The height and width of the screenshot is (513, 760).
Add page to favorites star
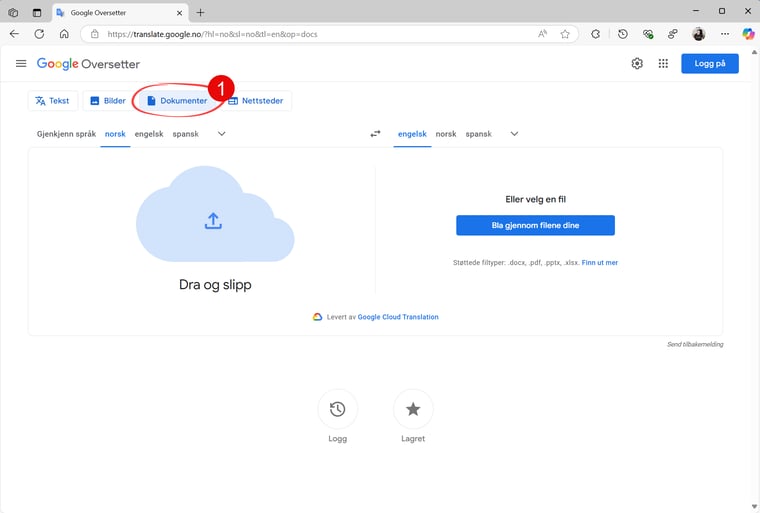[565, 34]
